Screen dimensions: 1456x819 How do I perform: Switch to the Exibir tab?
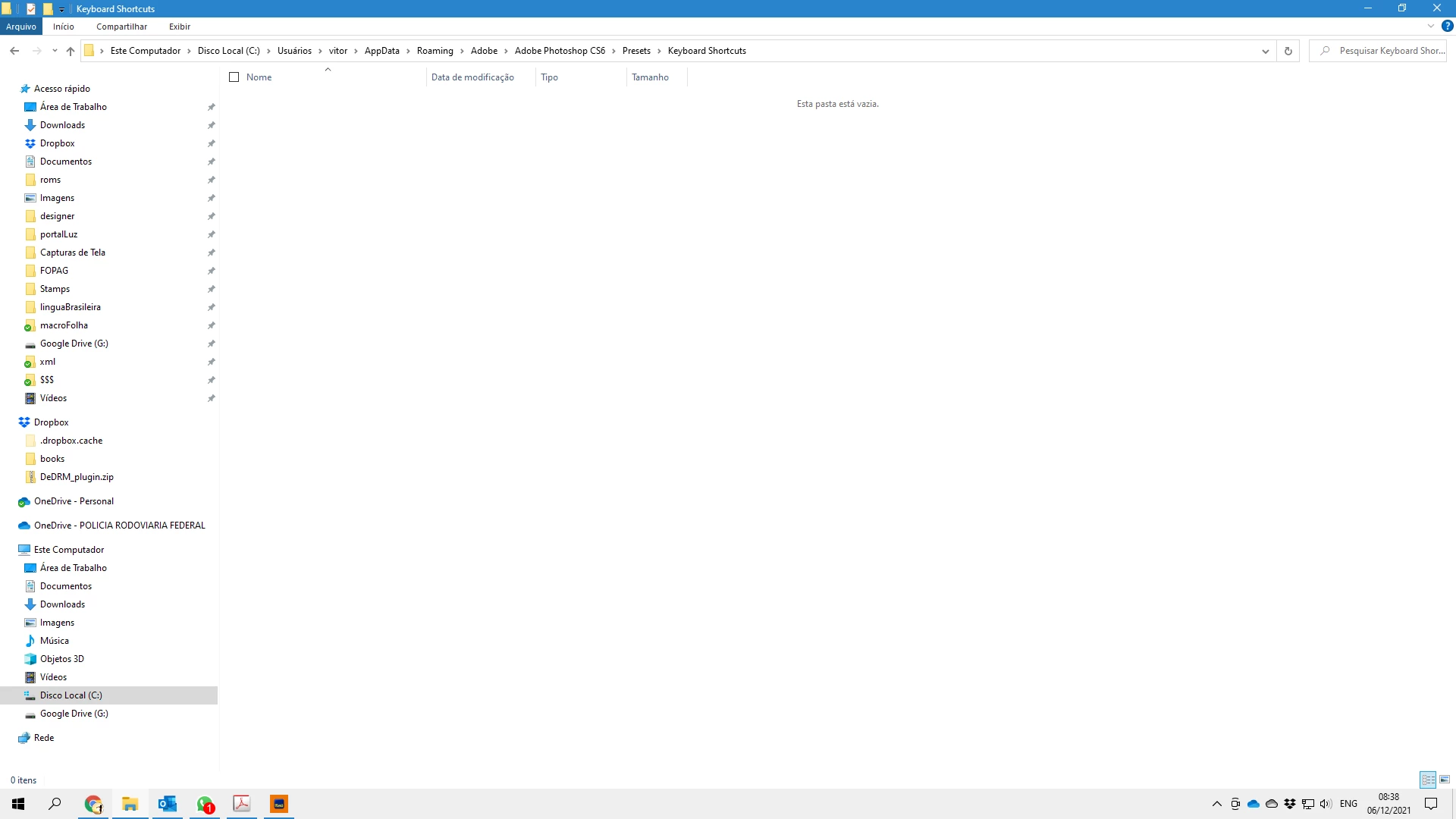(x=180, y=27)
